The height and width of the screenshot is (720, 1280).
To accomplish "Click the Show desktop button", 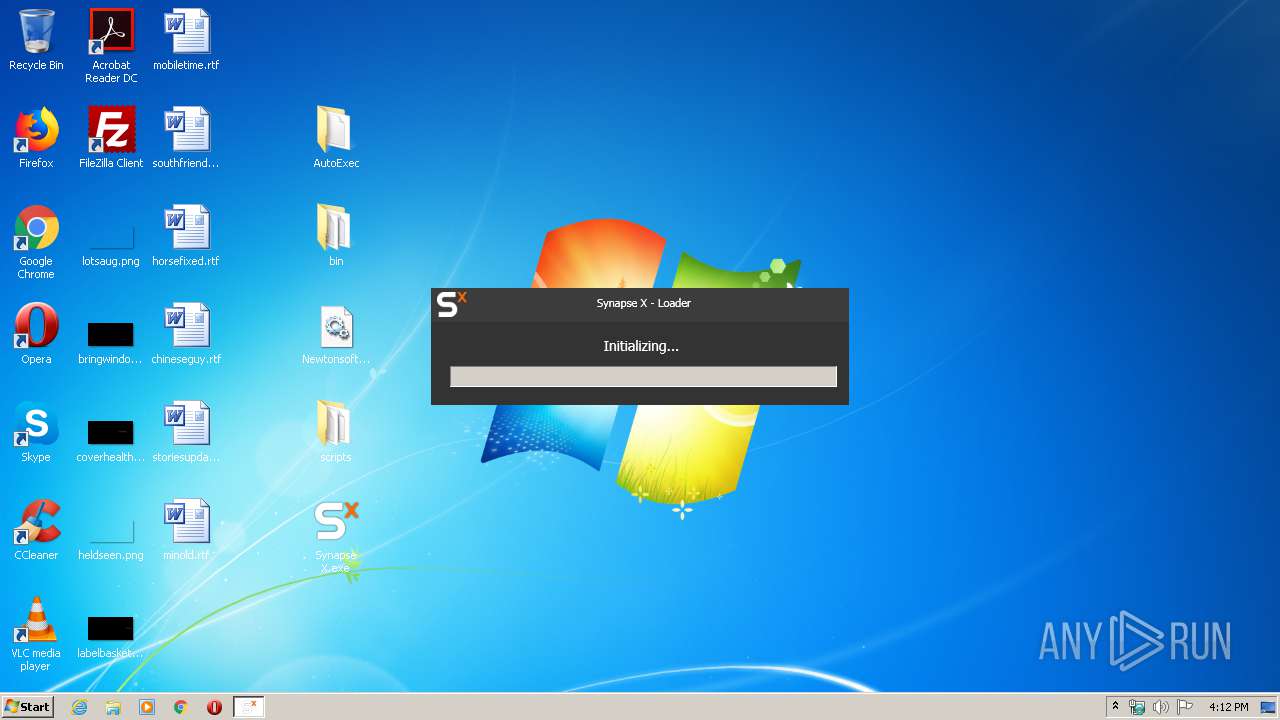I will click(1270, 707).
